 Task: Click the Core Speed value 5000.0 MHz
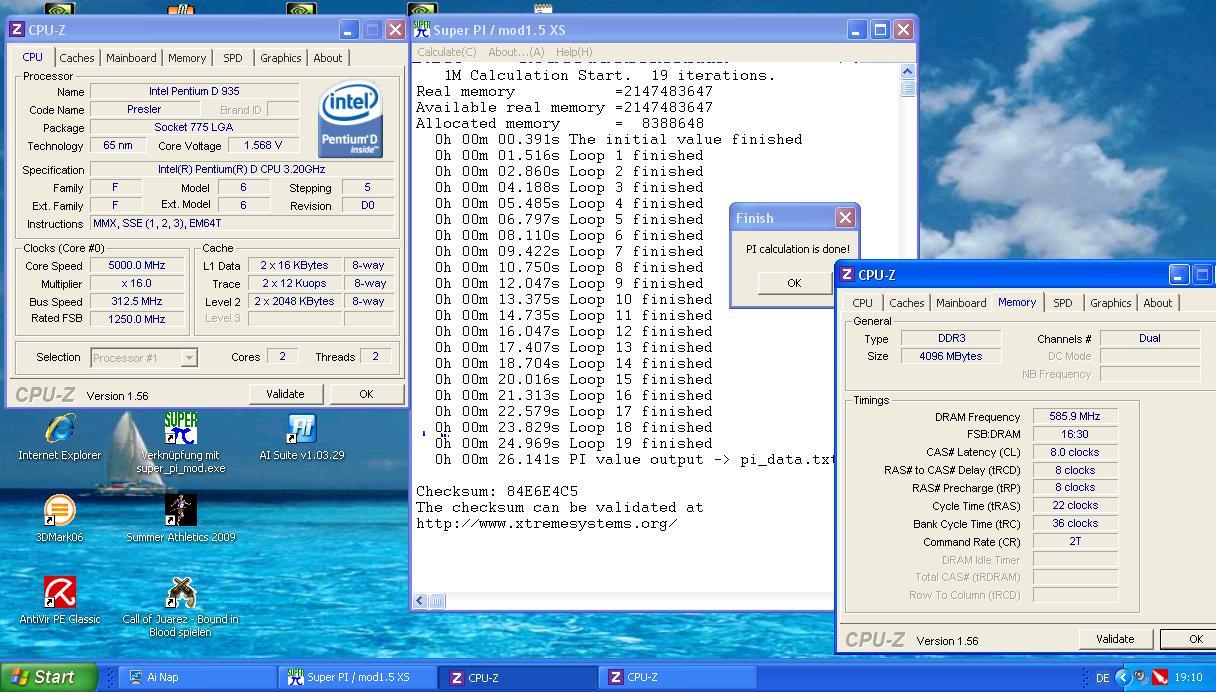click(137, 265)
